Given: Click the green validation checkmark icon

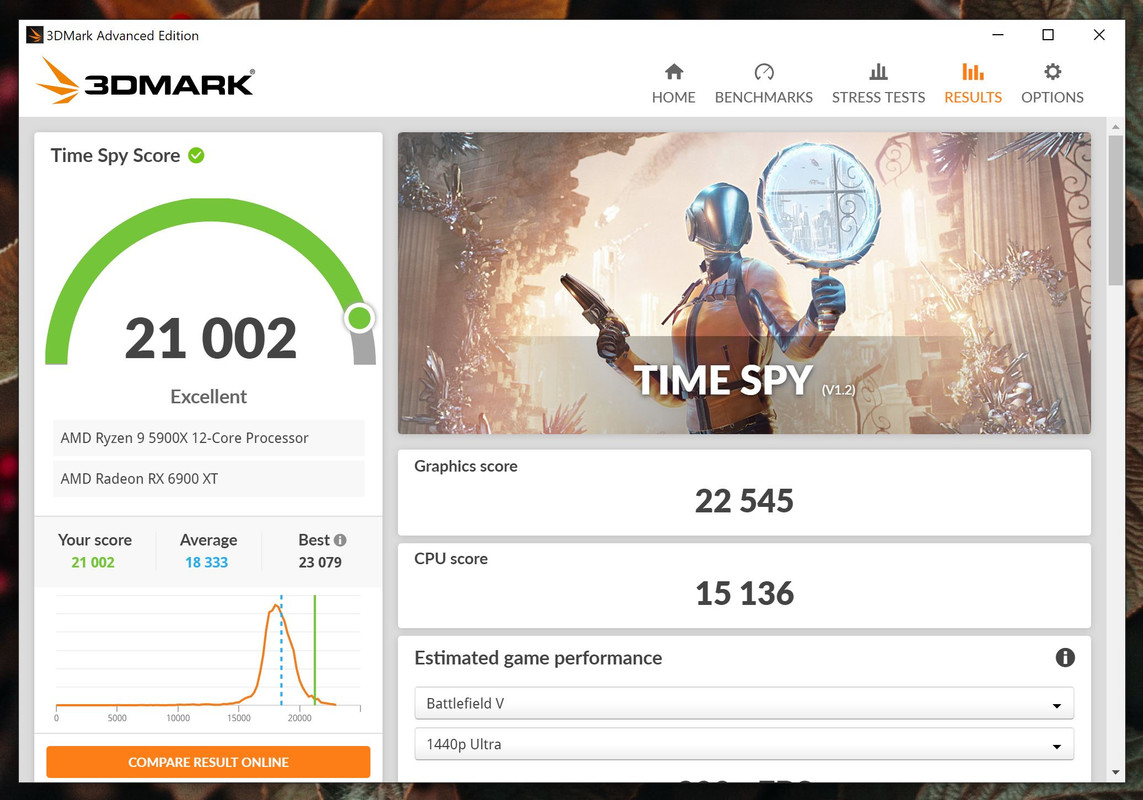Looking at the screenshot, I should pyautogui.click(x=196, y=155).
